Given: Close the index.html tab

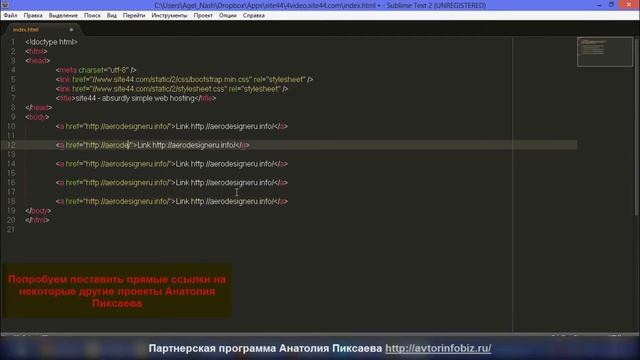Looking at the screenshot, I should [x=71, y=29].
